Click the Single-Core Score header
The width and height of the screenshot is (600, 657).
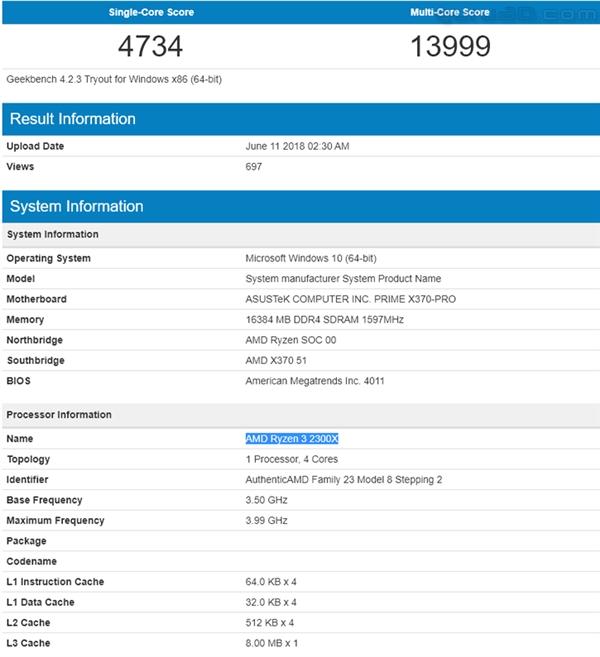tap(151, 13)
